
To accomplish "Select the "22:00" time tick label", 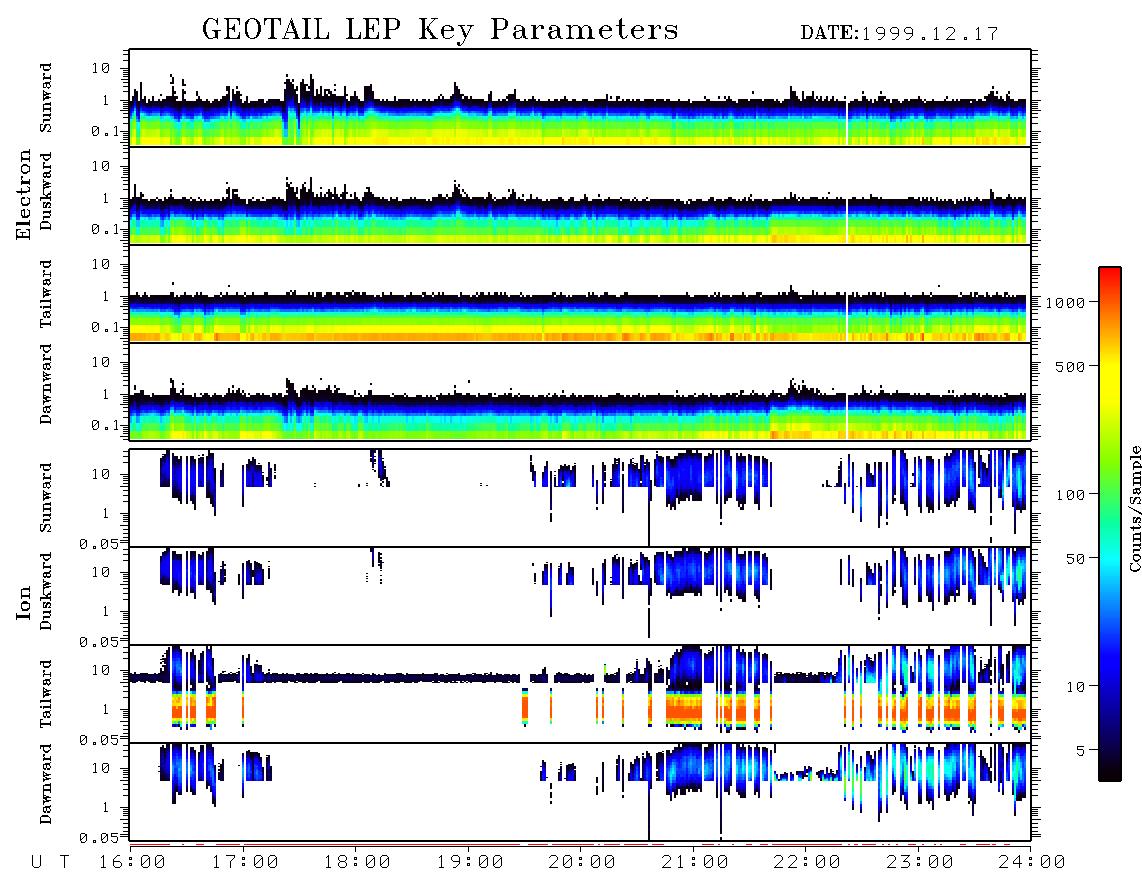I will click(x=807, y=863).
